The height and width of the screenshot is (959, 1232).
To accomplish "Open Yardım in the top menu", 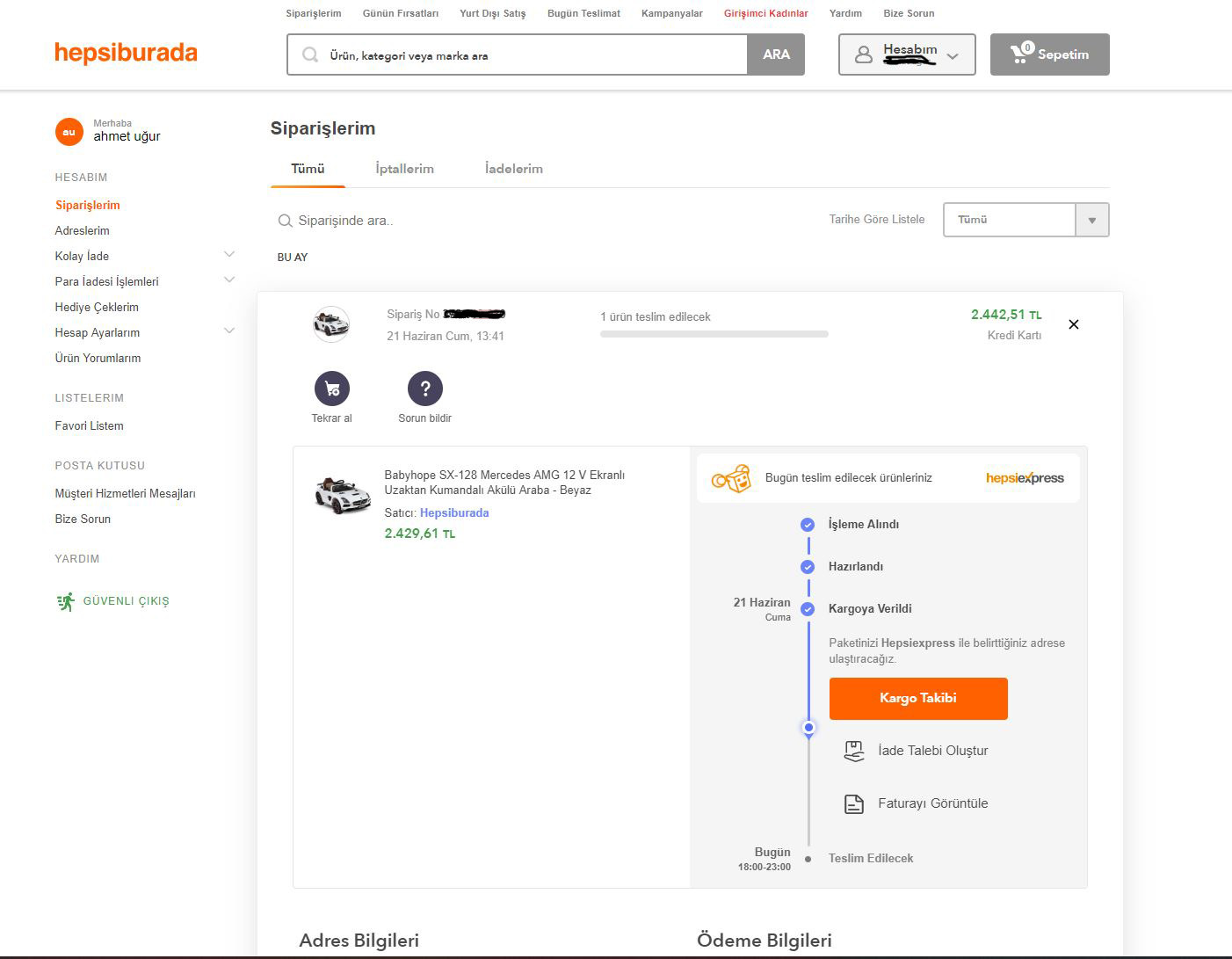I will (845, 13).
